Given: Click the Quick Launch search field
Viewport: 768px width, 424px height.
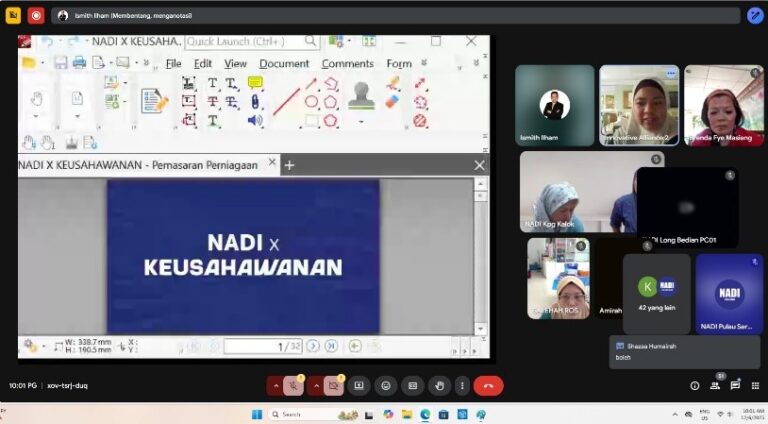Looking at the screenshot, I should tap(252, 42).
